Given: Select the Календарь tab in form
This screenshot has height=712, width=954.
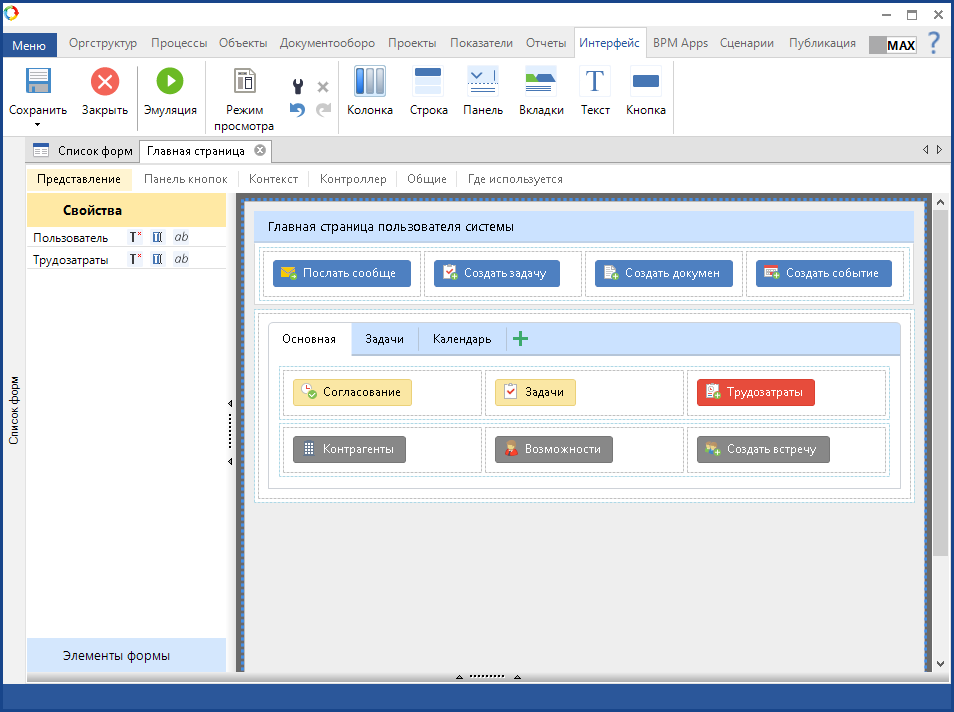Looking at the screenshot, I should point(461,339).
